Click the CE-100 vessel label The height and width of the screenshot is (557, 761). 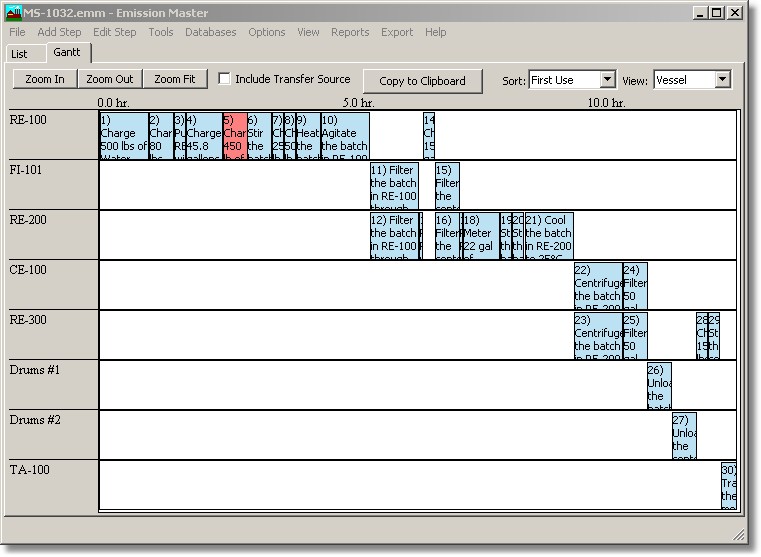click(x=28, y=270)
